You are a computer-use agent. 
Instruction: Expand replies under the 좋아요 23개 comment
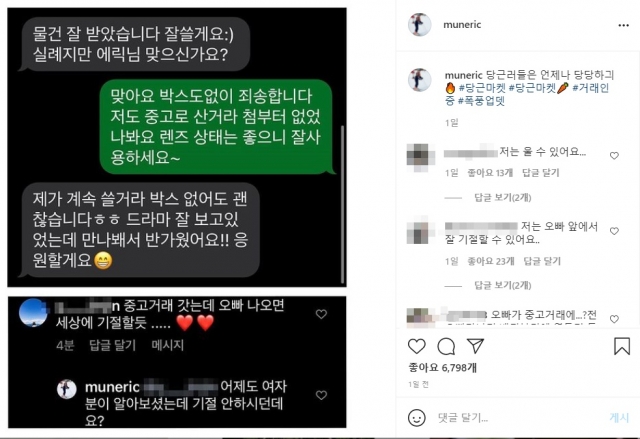(502, 285)
